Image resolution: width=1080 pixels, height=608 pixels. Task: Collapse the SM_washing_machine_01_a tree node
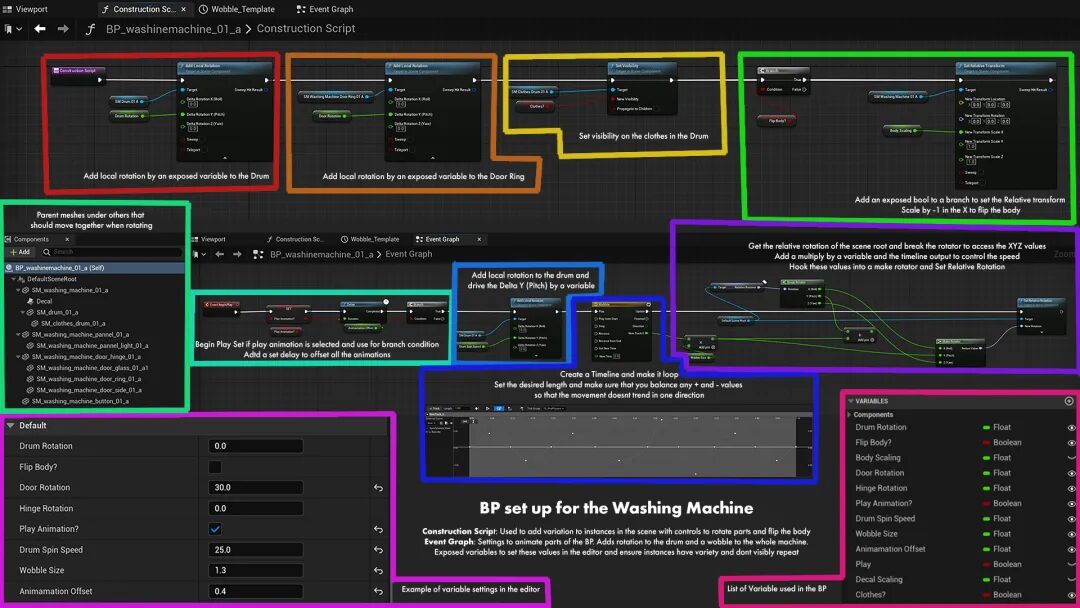[x=18, y=291]
